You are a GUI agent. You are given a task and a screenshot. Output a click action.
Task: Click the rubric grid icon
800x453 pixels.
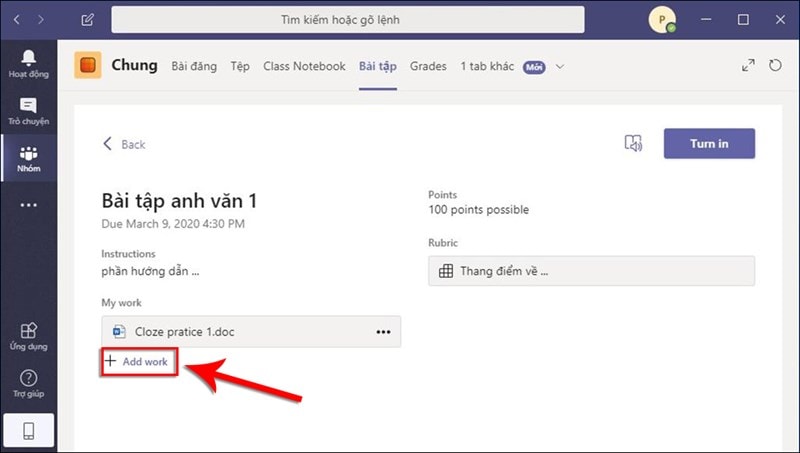click(446, 271)
